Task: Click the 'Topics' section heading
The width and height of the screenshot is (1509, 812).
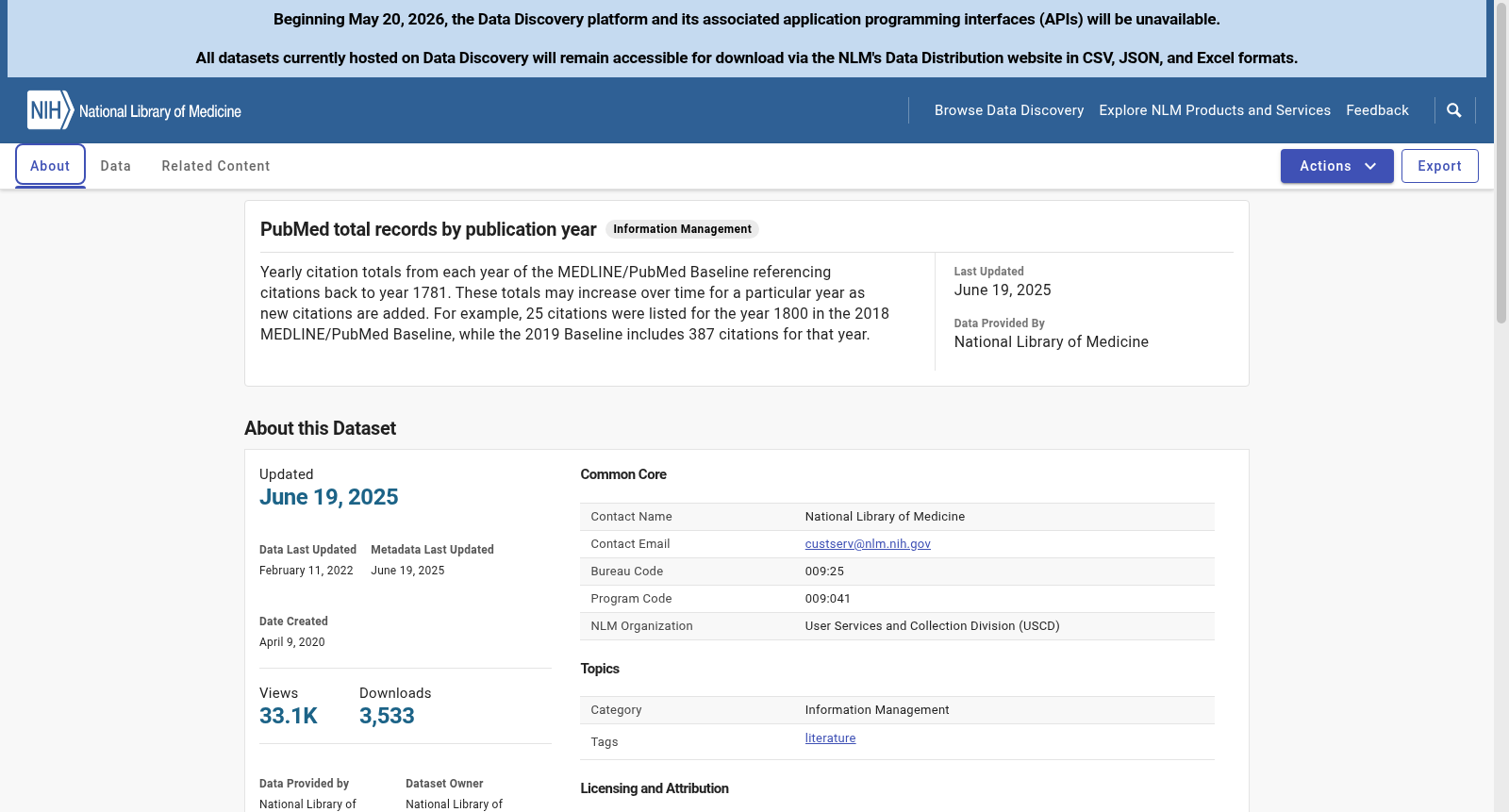Action: (600, 669)
